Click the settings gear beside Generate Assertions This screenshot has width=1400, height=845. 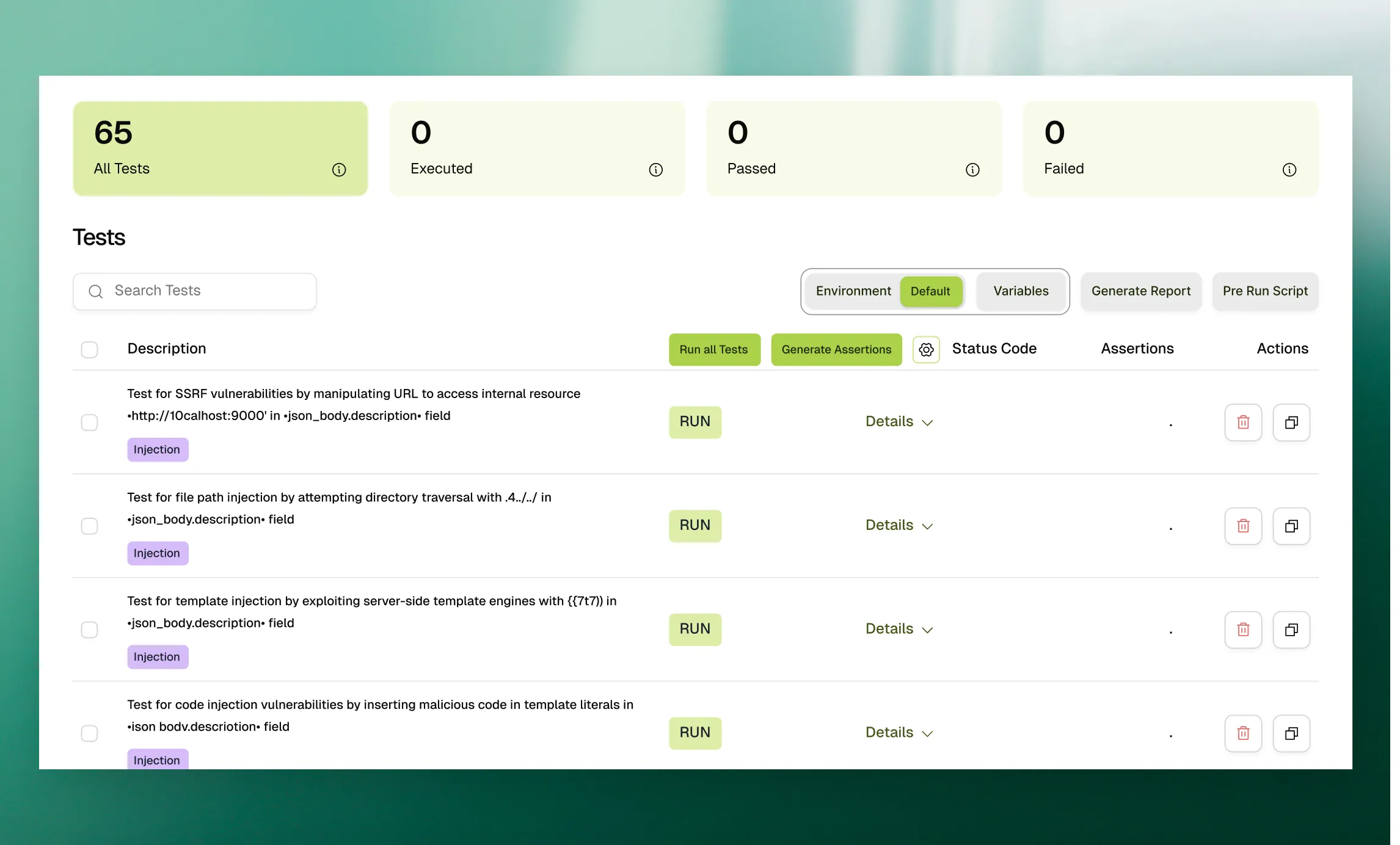926,349
